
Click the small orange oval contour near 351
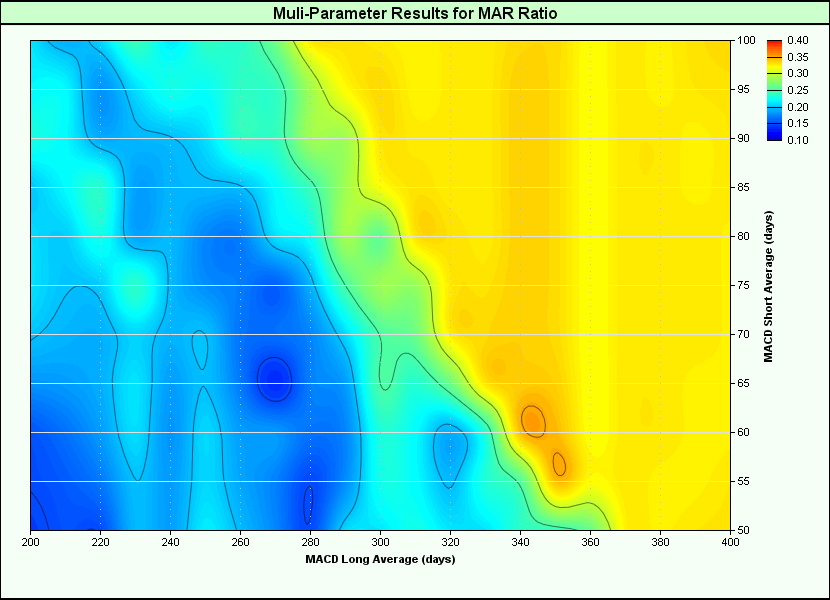(x=559, y=464)
